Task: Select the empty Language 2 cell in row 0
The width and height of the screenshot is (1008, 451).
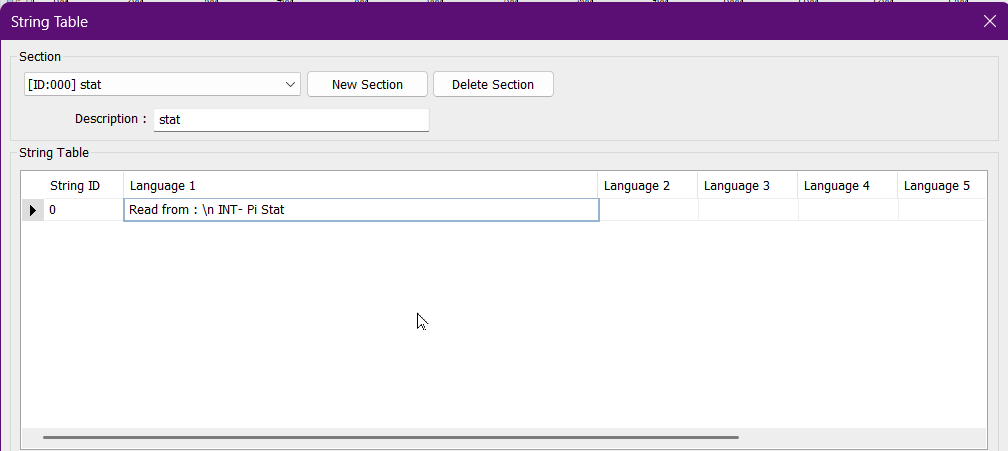Action: point(648,210)
